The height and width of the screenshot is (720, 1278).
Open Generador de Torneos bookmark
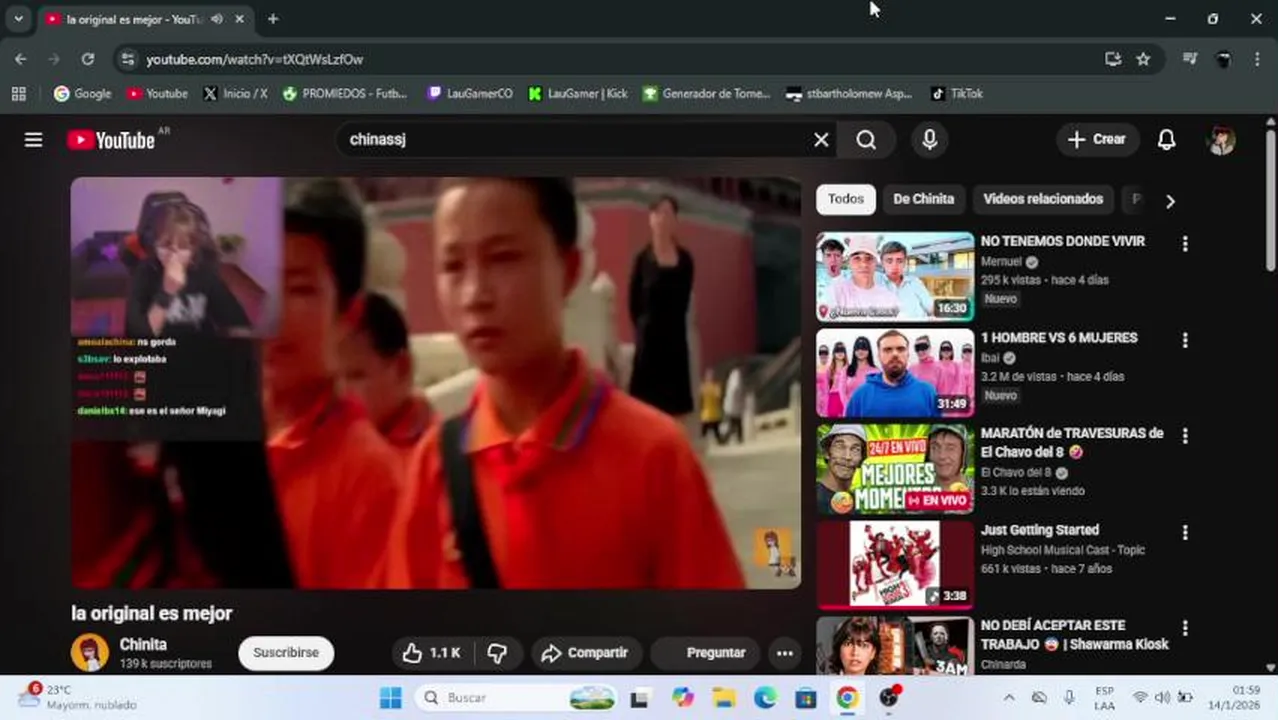pyautogui.click(x=706, y=93)
